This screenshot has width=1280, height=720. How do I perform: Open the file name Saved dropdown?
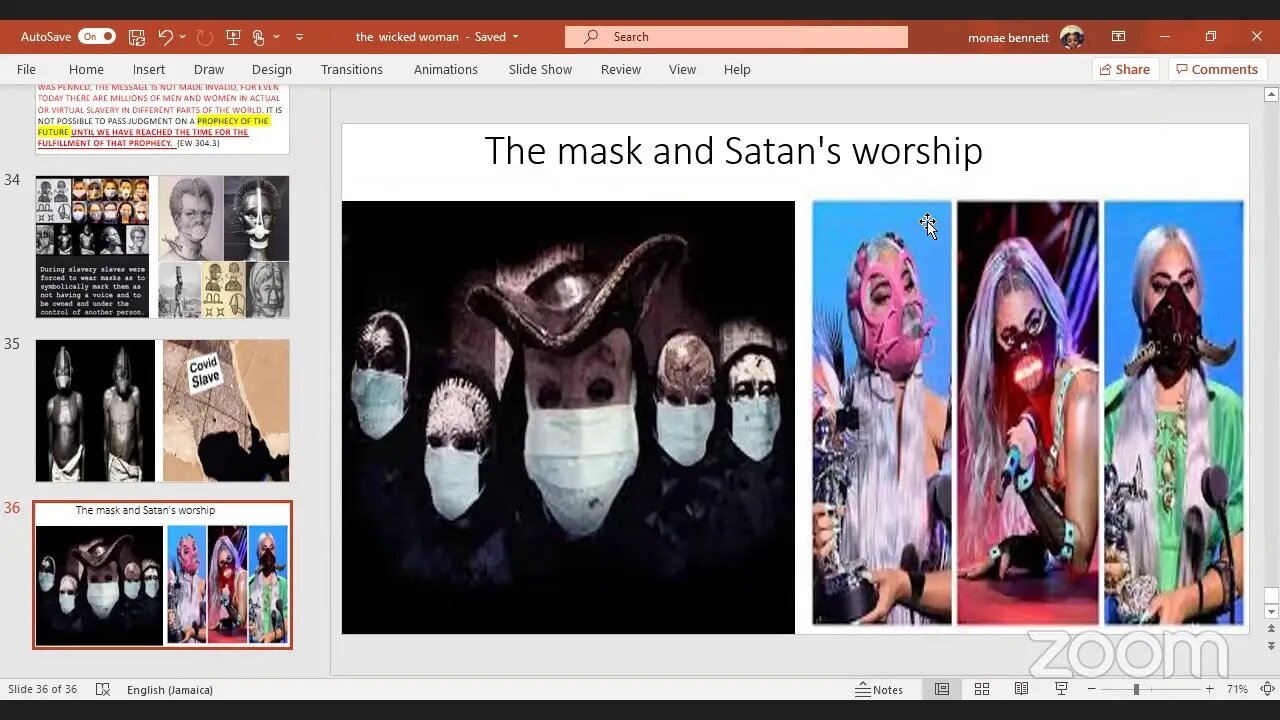tap(516, 37)
